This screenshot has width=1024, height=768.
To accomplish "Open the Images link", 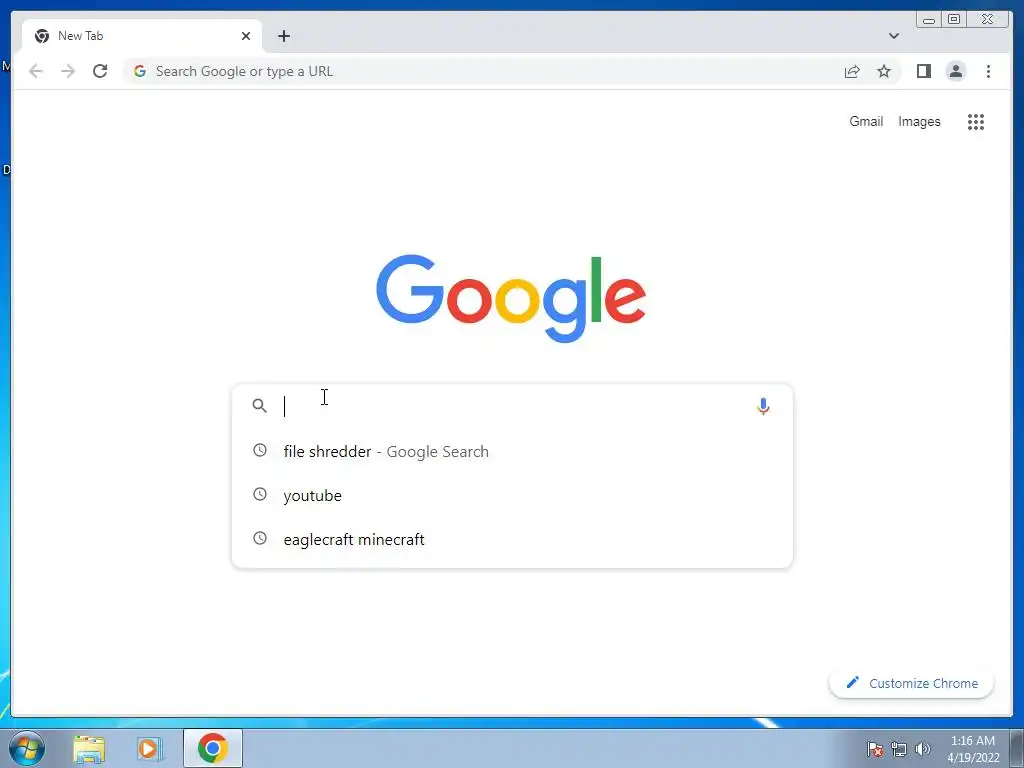I will pos(919,121).
